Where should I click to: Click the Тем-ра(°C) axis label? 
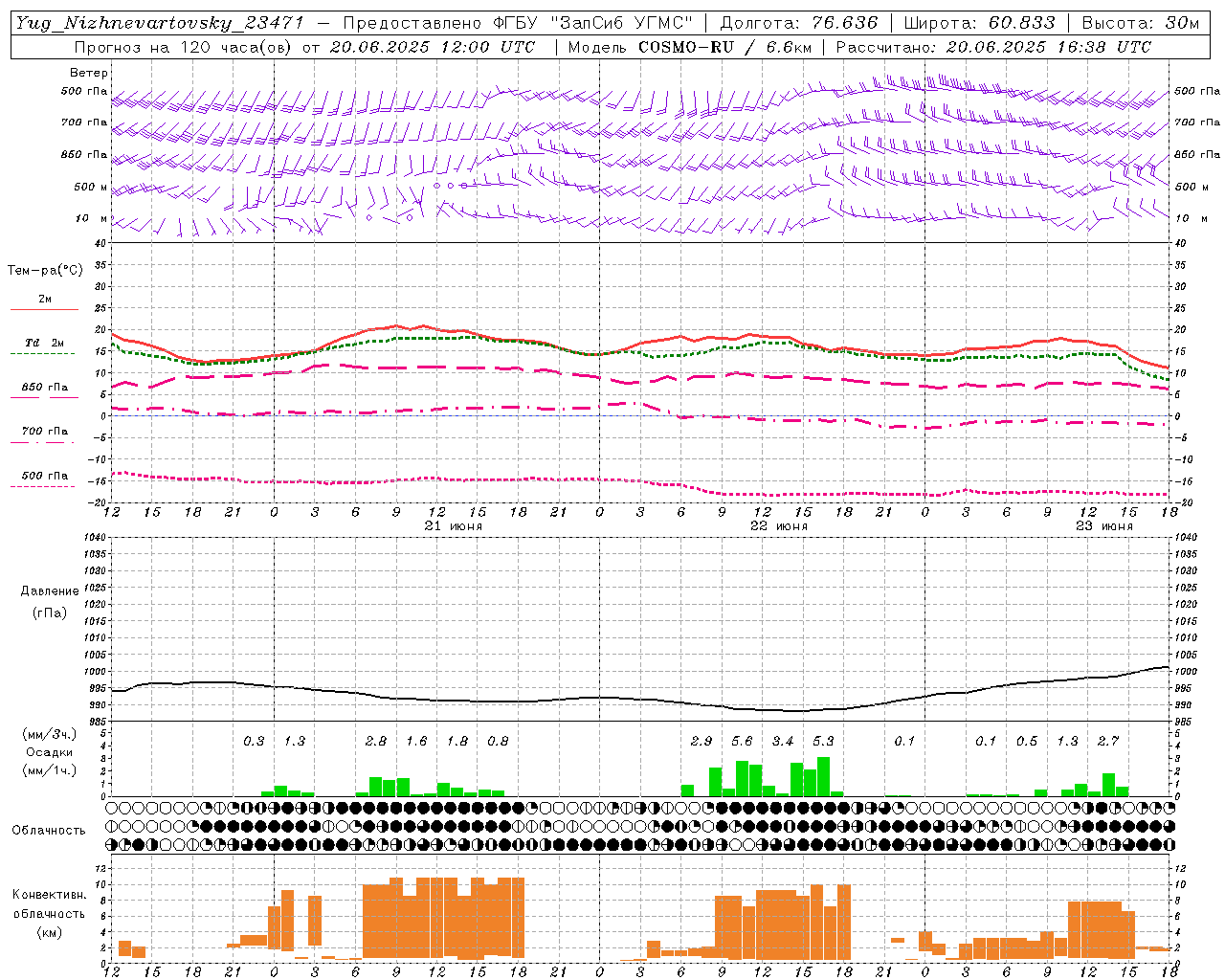coord(45,271)
